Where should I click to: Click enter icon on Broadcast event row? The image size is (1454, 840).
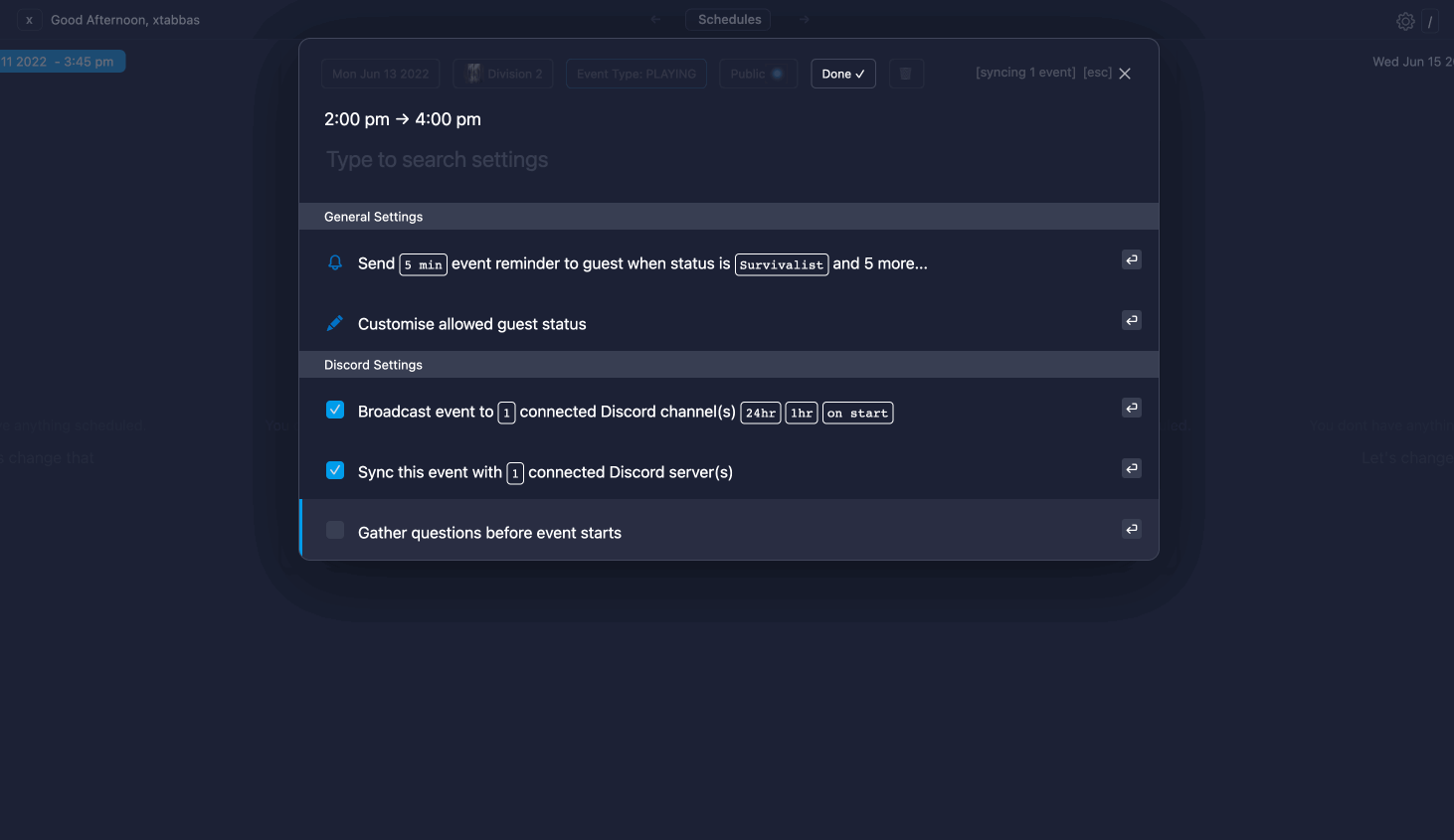(x=1132, y=408)
